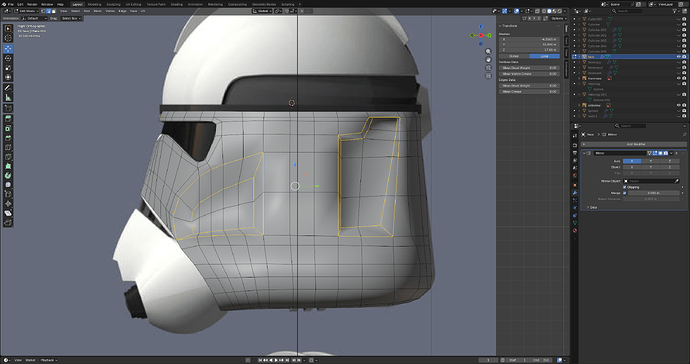This screenshot has width=690, height=364.
Task: Enable Face select mode
Action: point(54,11)
